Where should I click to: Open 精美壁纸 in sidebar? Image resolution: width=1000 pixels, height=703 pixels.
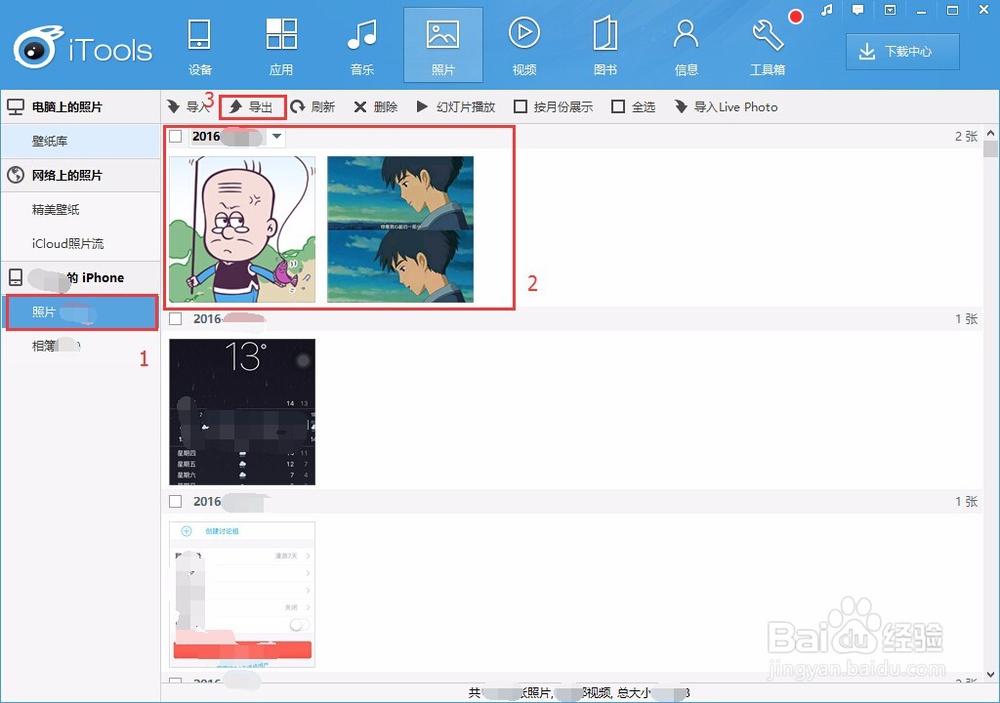pos(80,209)
